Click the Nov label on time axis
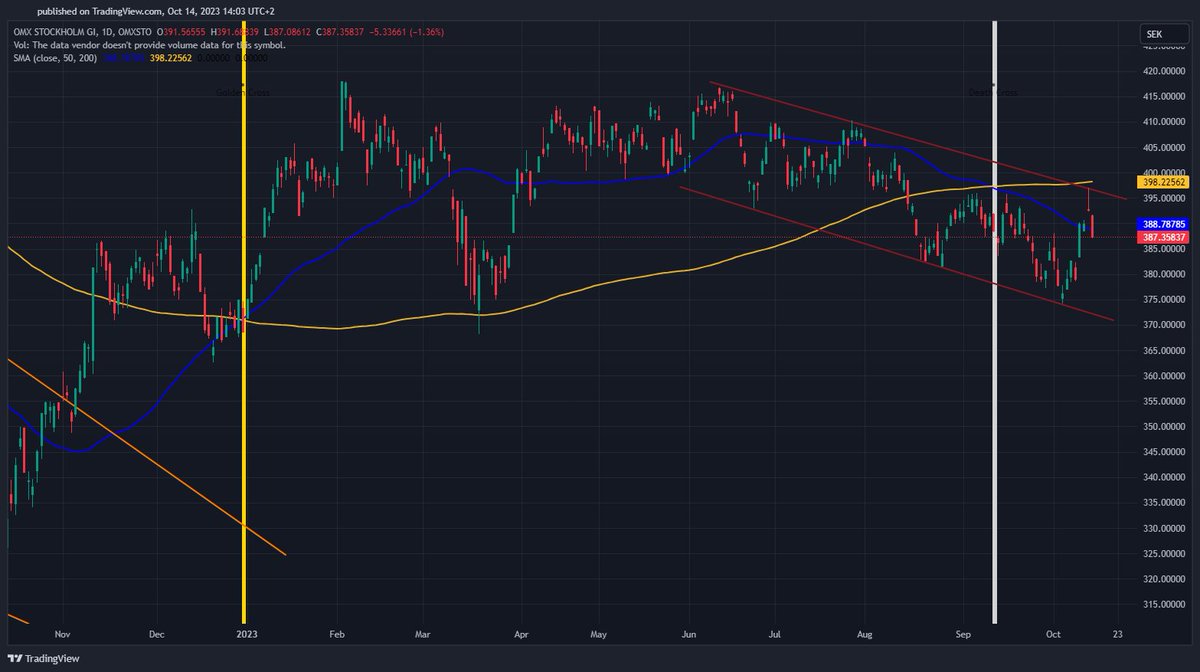 [x=62, y=634]
